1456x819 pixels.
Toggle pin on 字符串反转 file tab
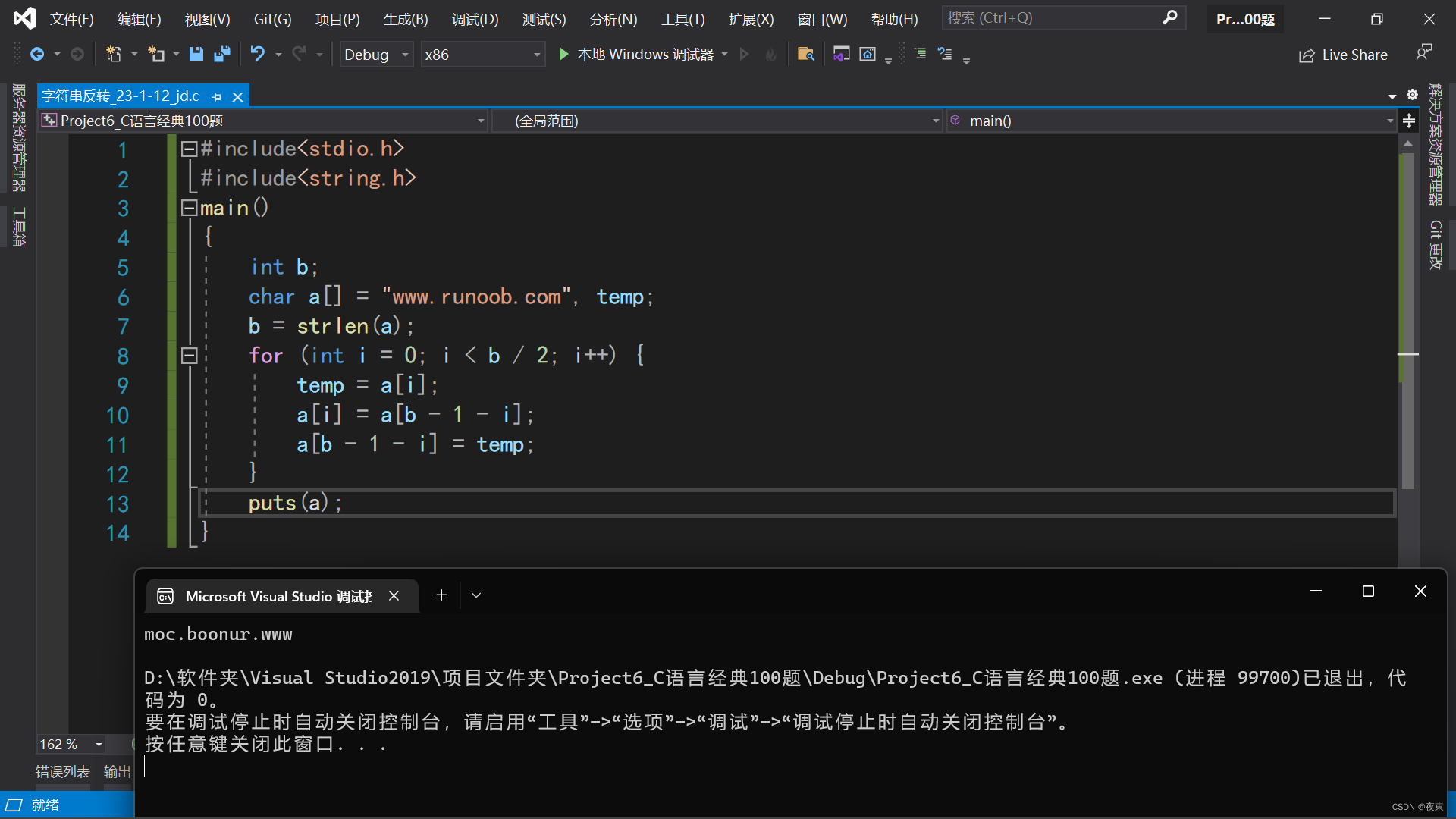217,96
